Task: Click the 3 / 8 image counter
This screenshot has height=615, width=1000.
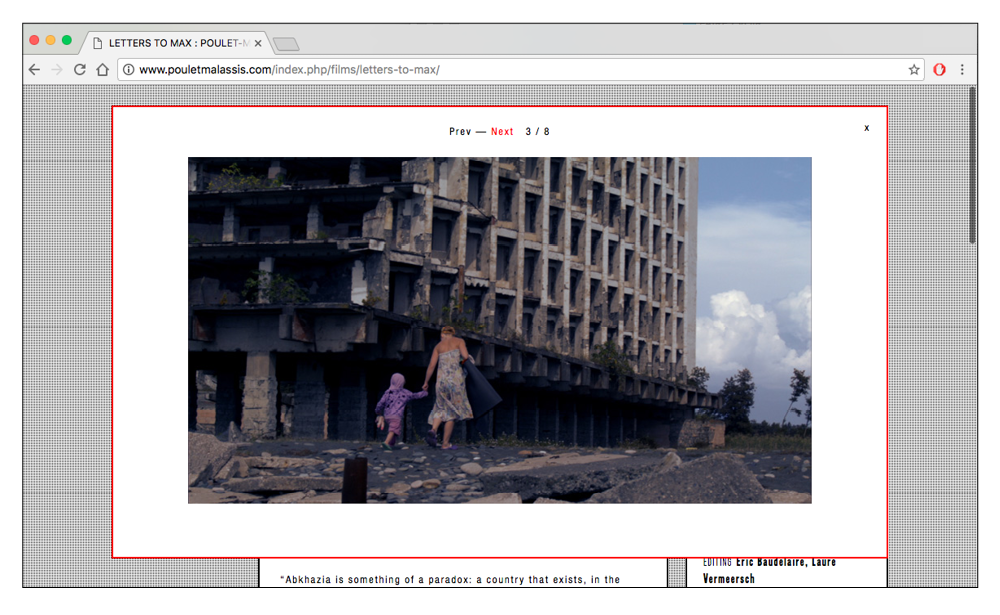Action: click(538, 131)
